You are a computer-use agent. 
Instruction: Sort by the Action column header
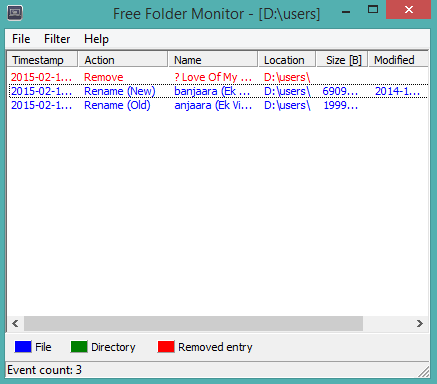[123, 60]
